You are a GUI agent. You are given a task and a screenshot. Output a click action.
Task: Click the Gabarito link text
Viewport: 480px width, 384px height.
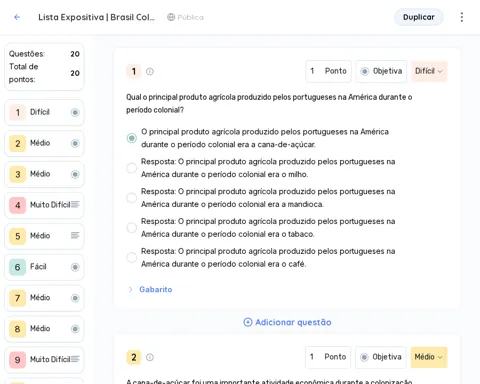[x=156, y=289]
